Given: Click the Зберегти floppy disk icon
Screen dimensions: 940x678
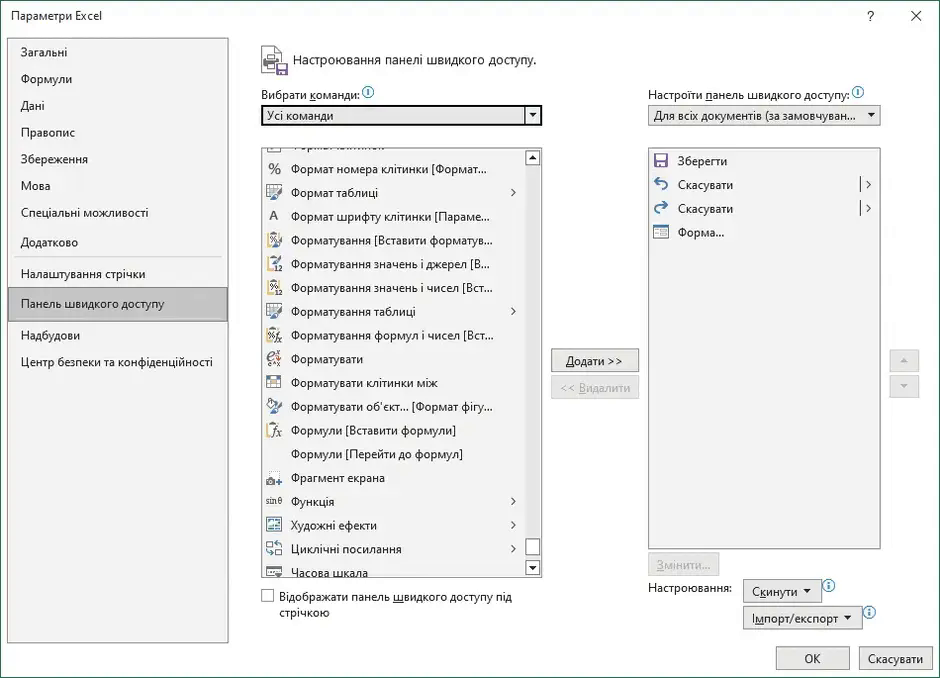Looking at the screenshot, I should (x=661, y=161).
